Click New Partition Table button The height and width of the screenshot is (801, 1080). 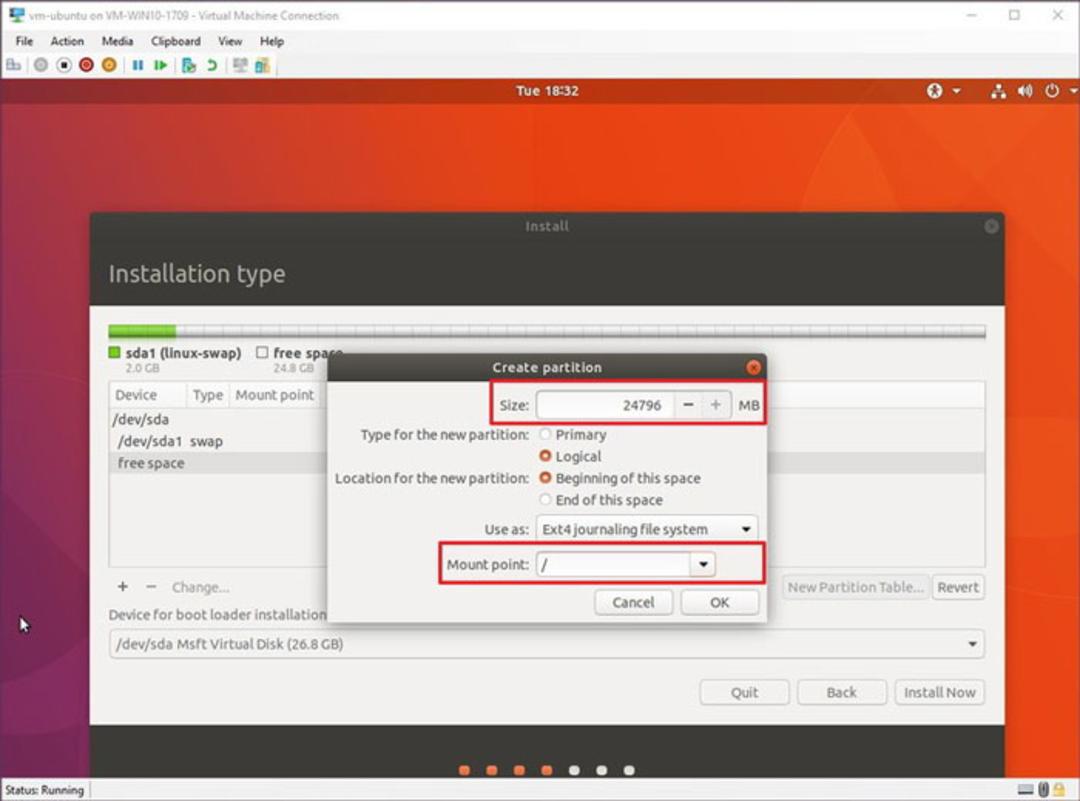pyautogui.click(x=855, y=587)
